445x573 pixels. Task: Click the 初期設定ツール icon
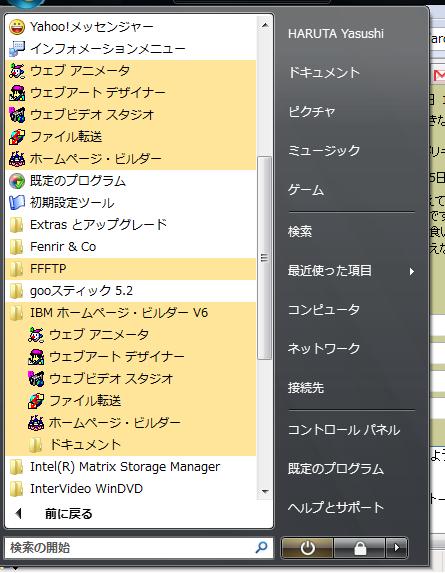(17, 203)
